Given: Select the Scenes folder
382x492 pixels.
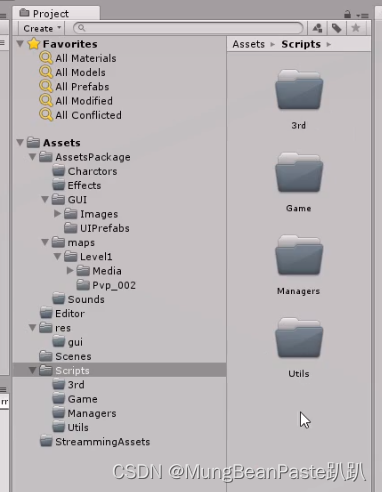Looking at the screenshot, I should [73, 356].
